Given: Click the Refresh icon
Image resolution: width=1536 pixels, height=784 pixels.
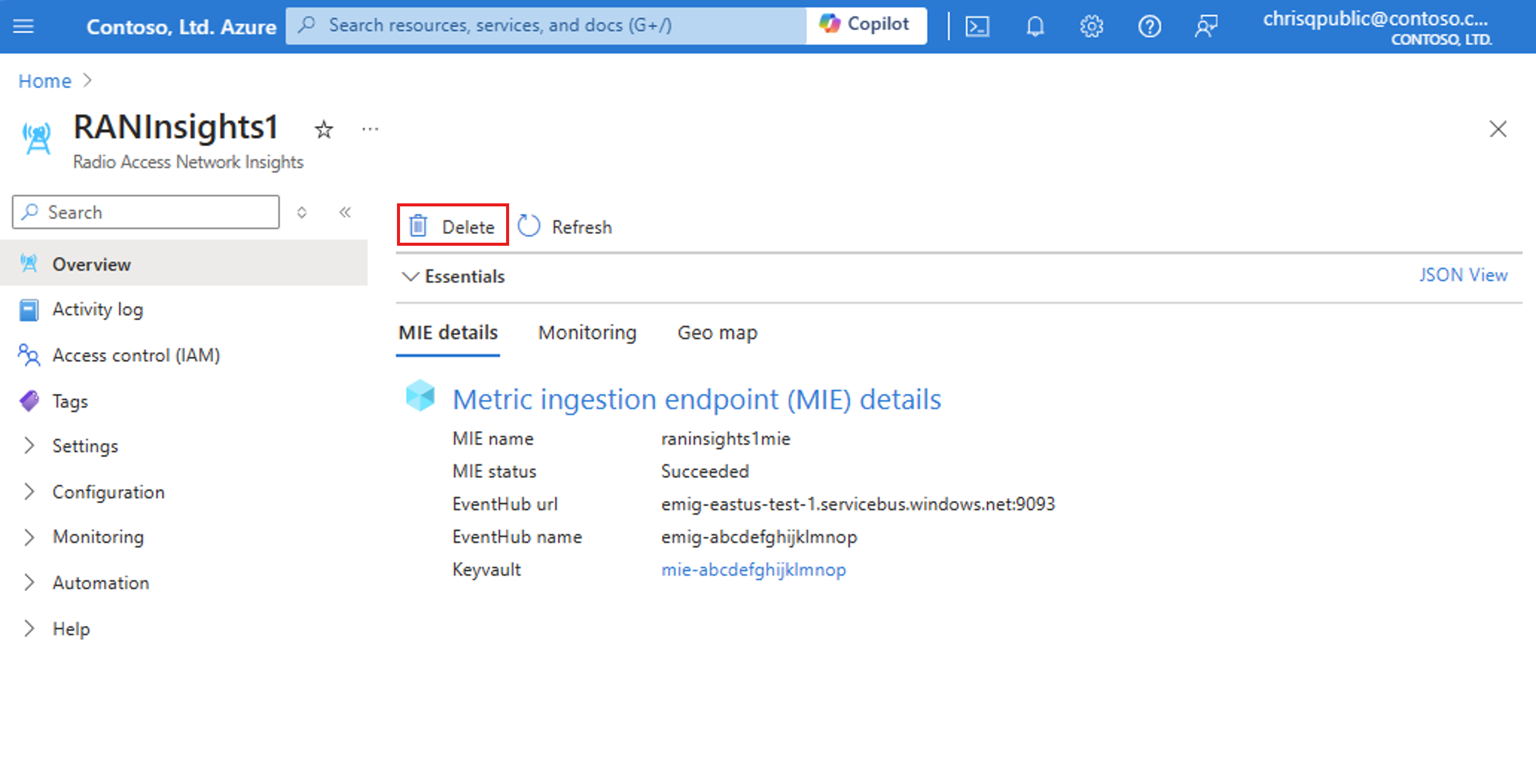Looking at the screenshot, I should coord(530,227).
